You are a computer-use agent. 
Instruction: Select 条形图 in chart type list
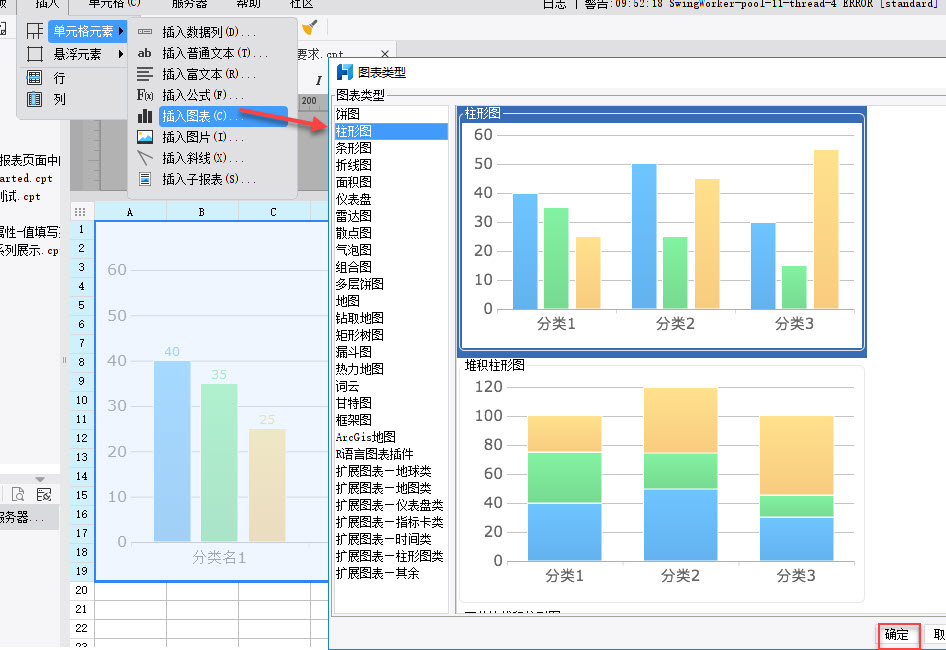tap(391, 148)
